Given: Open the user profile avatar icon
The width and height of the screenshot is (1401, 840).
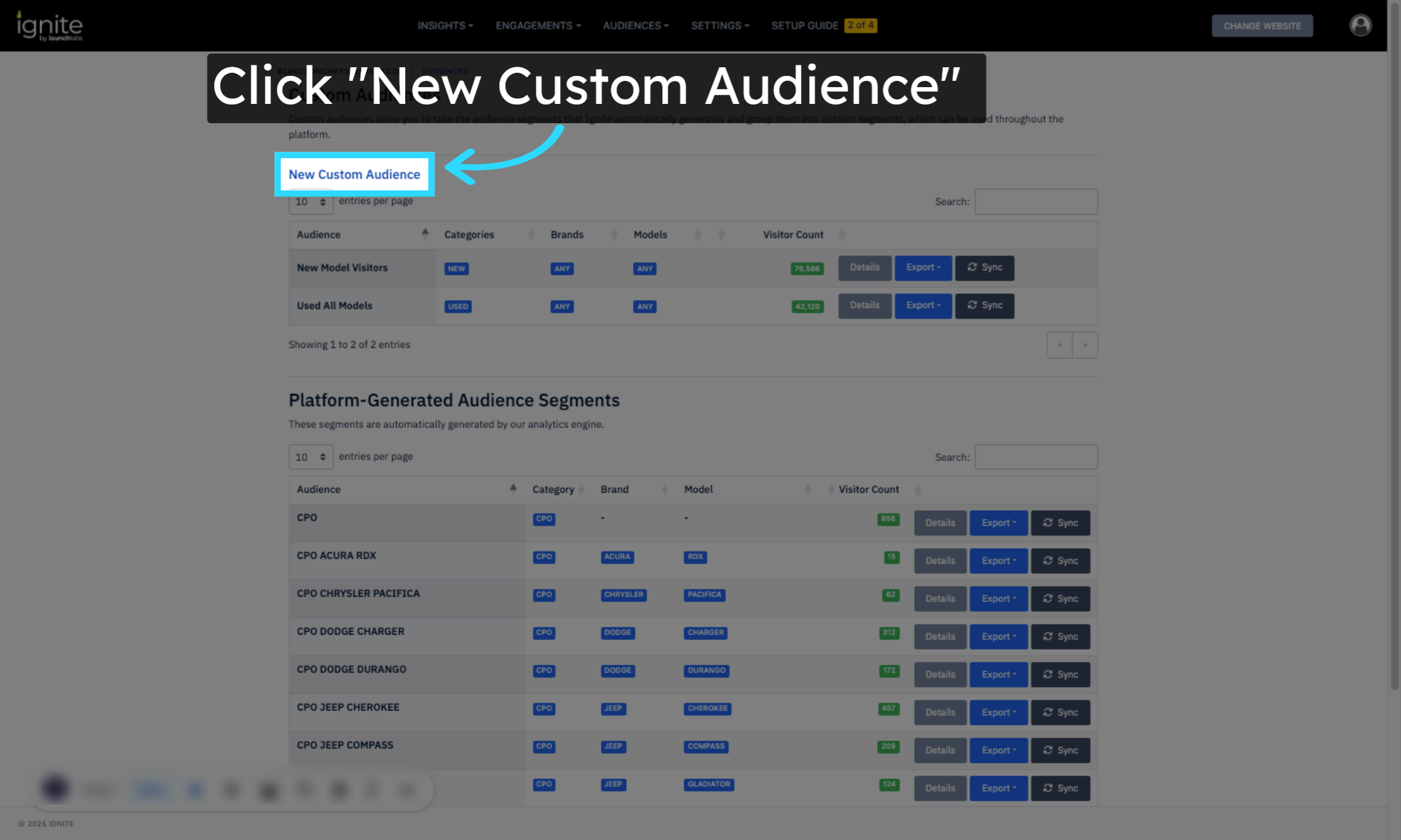Looking at the screenshot, I should tap(1360, 26).
